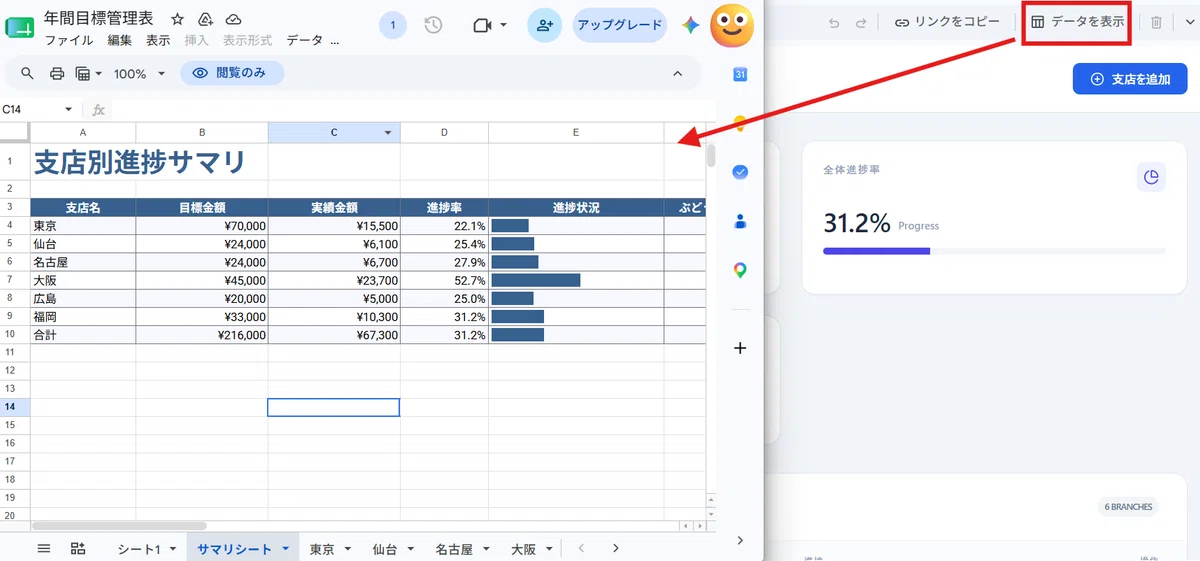This screenshot has height=561, width=1200.
Task: Open the Calendar side panel icon
Action: click(x=740, y=74)
